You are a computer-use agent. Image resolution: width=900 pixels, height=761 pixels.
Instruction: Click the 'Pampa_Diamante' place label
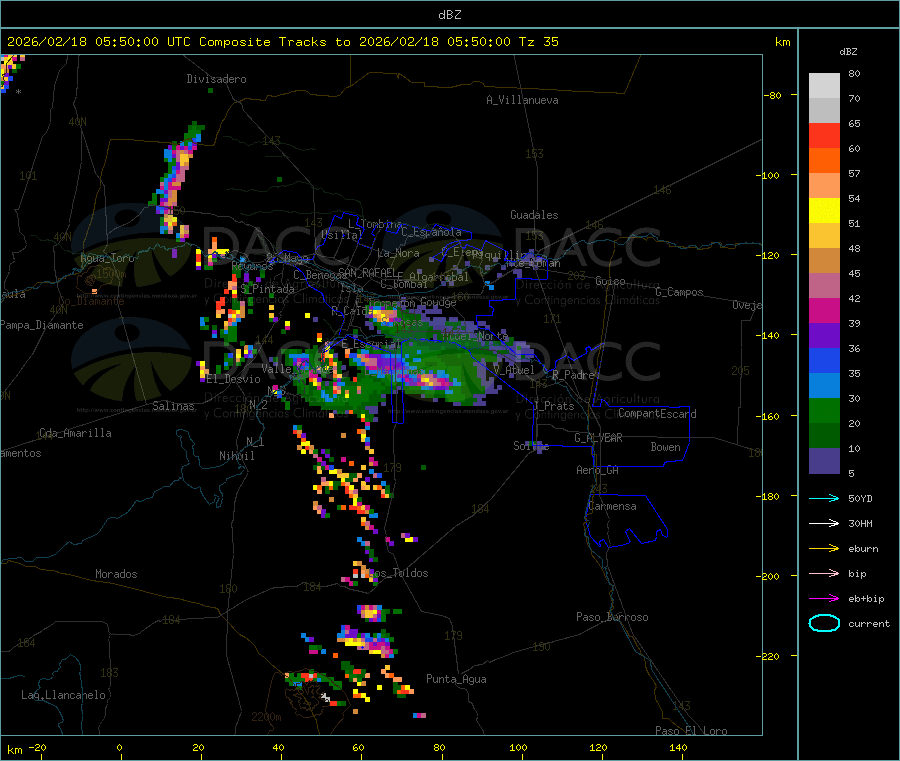point(42,325)
